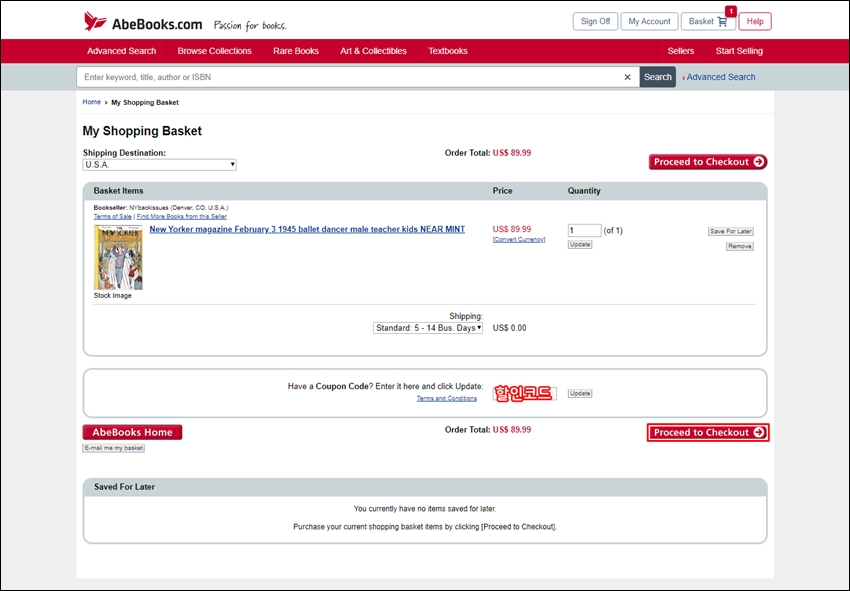Click the 'Saved For Later' section header

[x=124, y=487]
